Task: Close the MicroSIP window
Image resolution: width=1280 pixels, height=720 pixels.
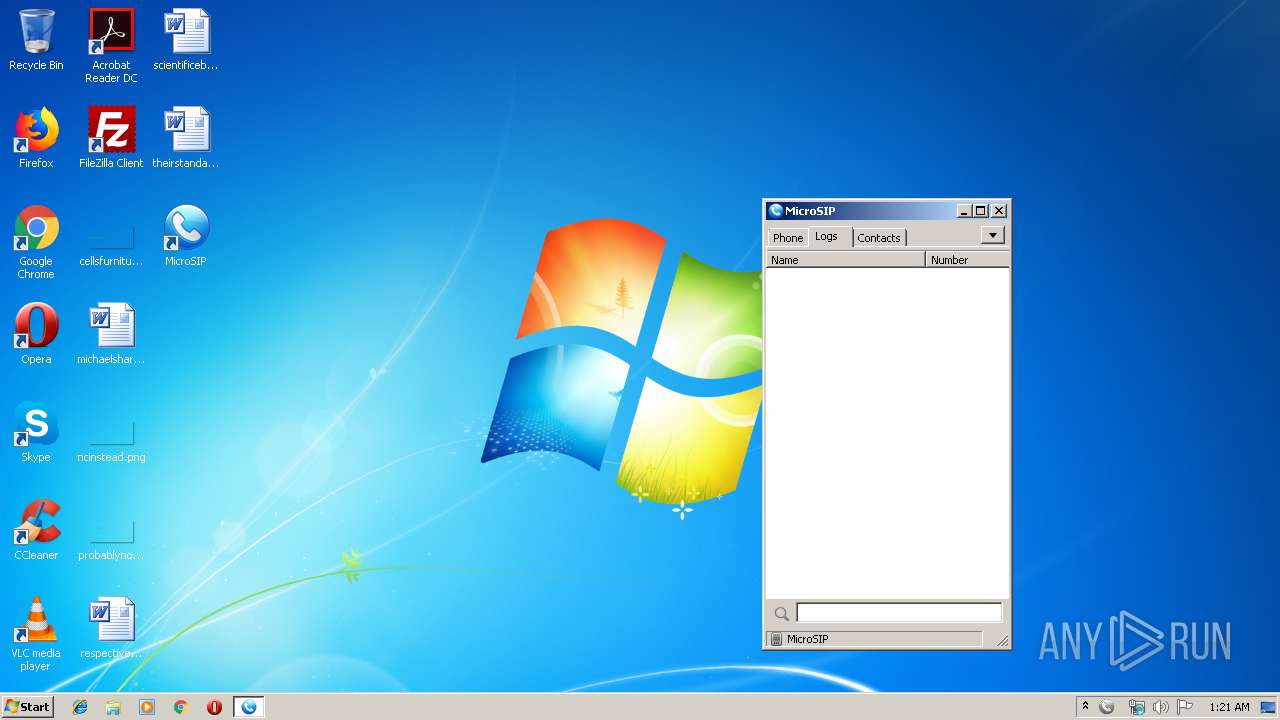Action: pyautogui.click(x=999, y=211)
